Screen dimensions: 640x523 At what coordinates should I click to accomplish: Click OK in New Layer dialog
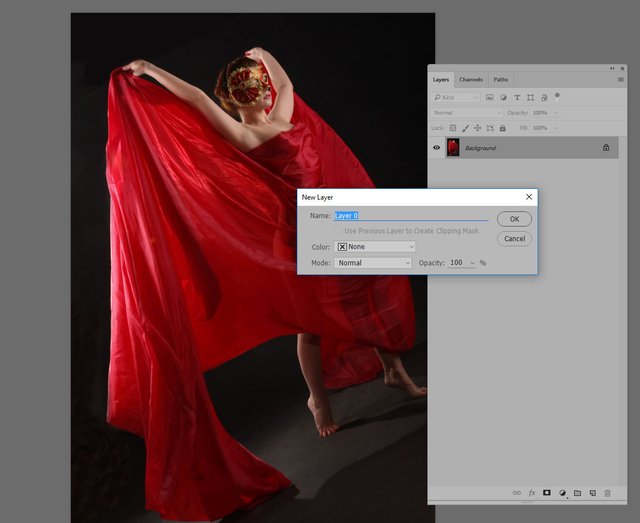(514, 219)
